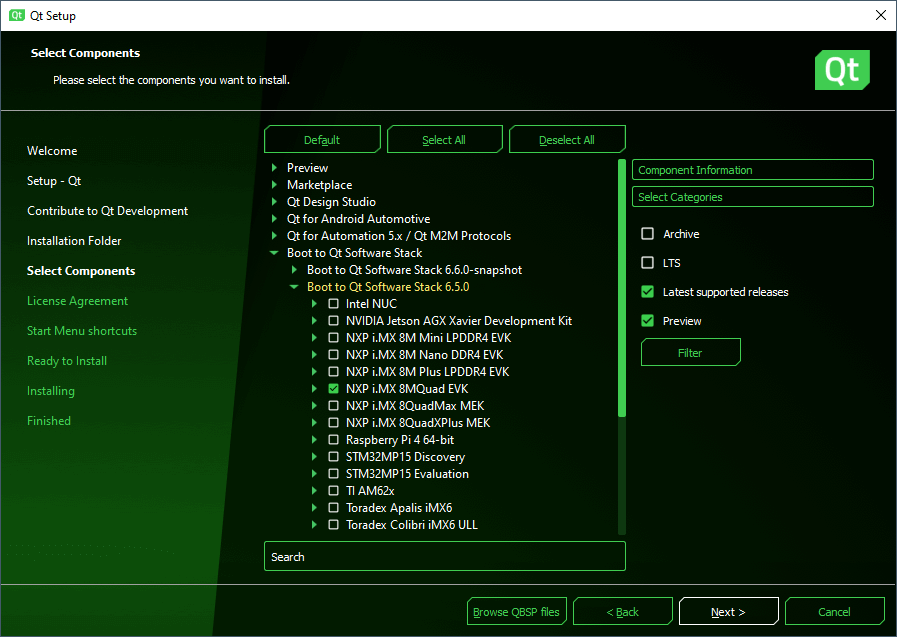The width and height of the screenshot is (897, 637).
Task: Check the LTS category checkbox
Action: click(648, 263)
